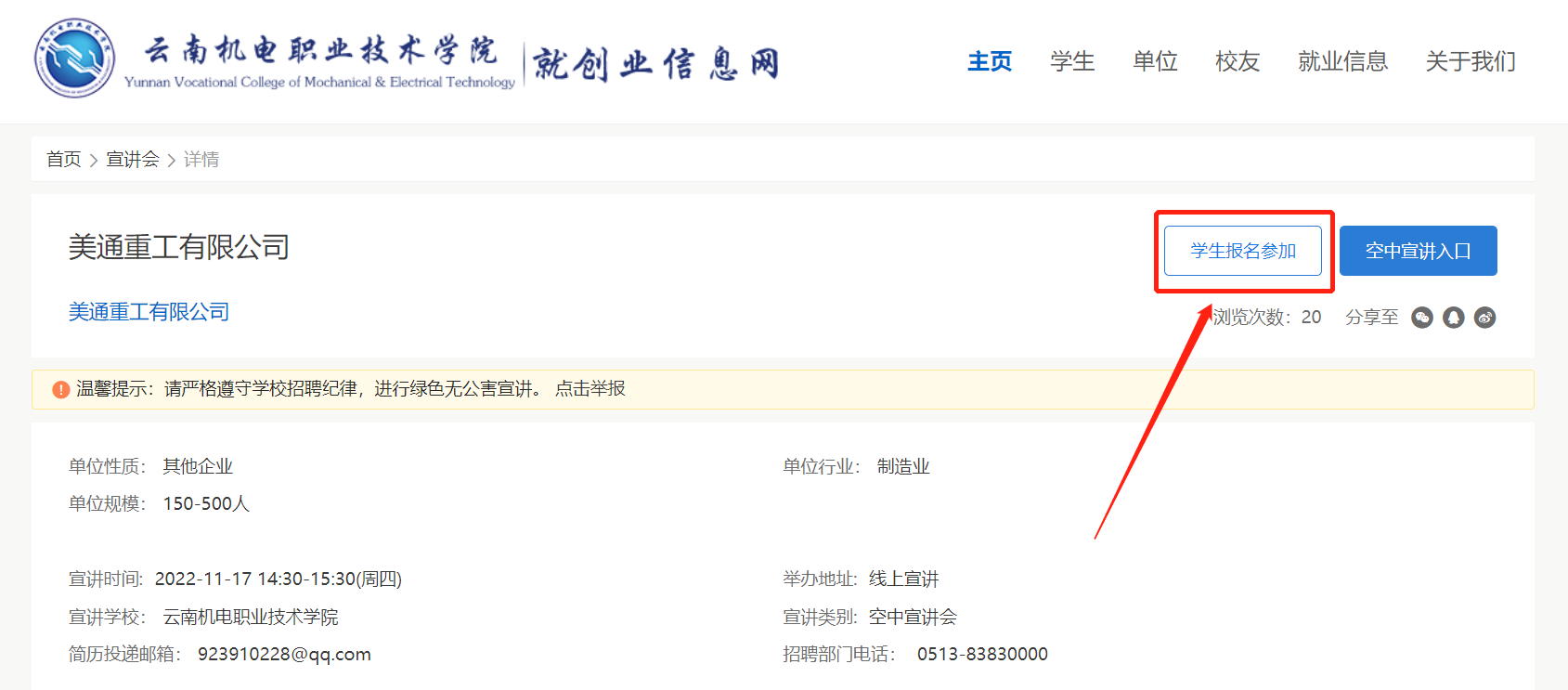The height and width of the screenshot is (690, 1568).
Task: Click the 点击举报 report link
Action: click(590, 389)
